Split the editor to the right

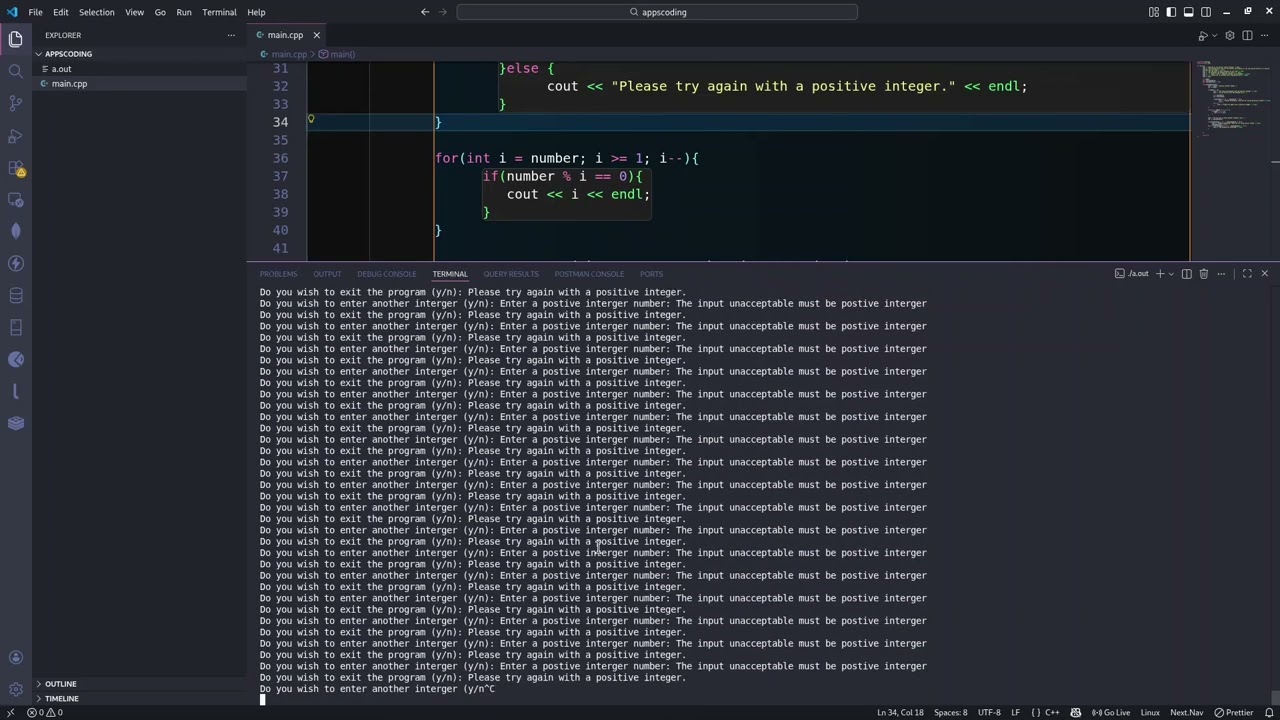[1247, 35]
